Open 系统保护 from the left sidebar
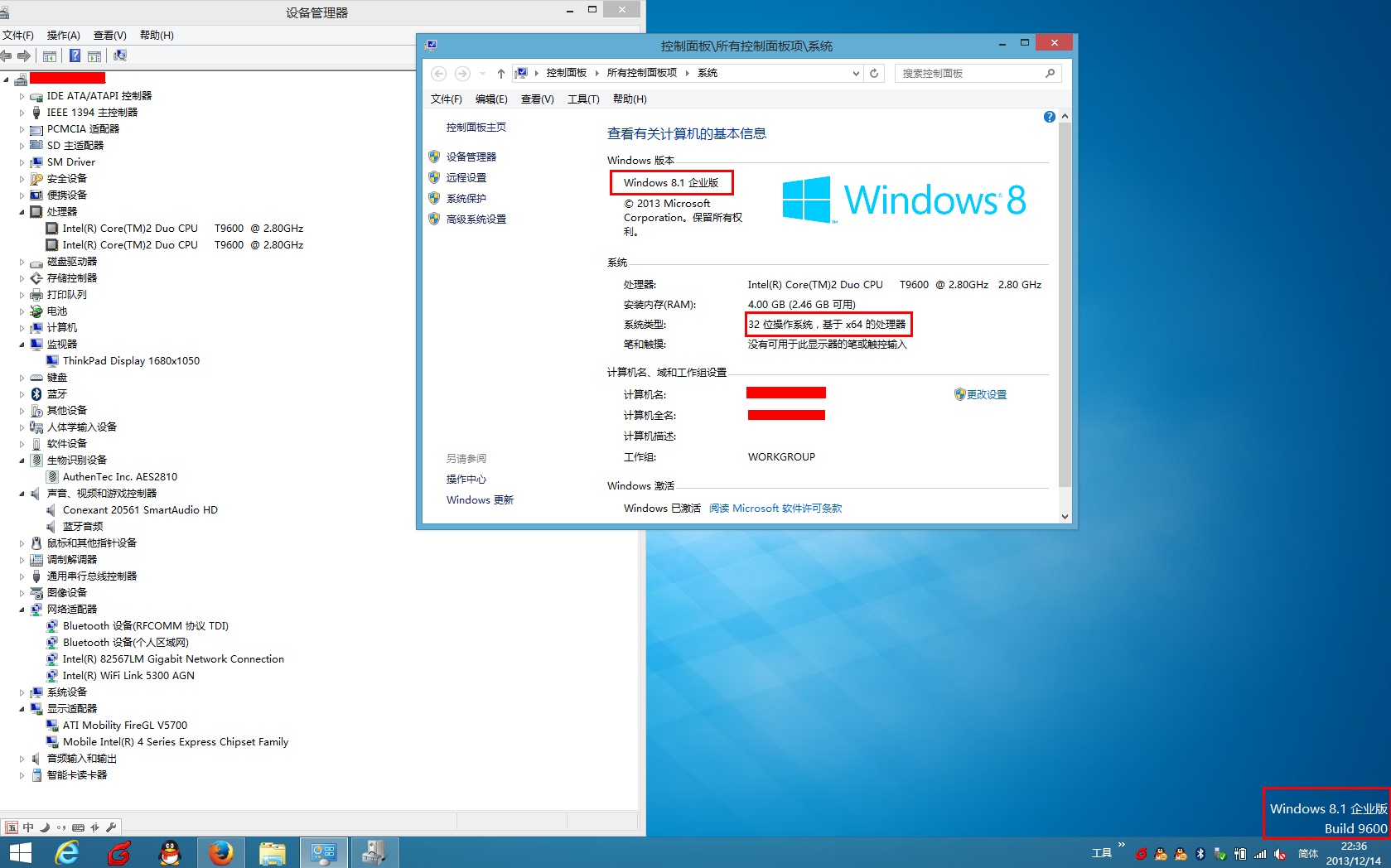This screenshot has width=1391, height=868. point(466,198)
